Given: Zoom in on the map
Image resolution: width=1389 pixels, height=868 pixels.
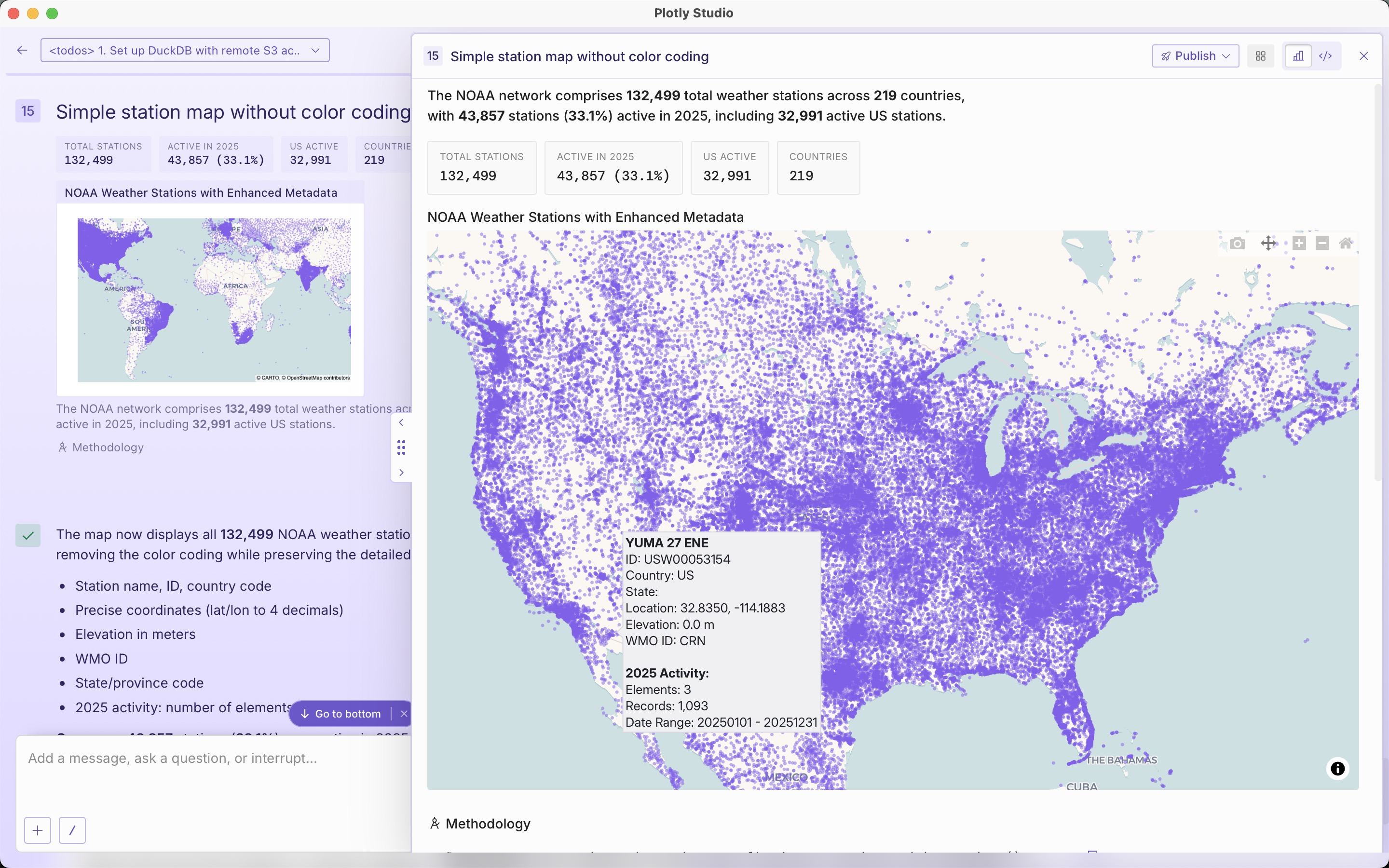Looking at the screenshot, I should pos(1299,244).
